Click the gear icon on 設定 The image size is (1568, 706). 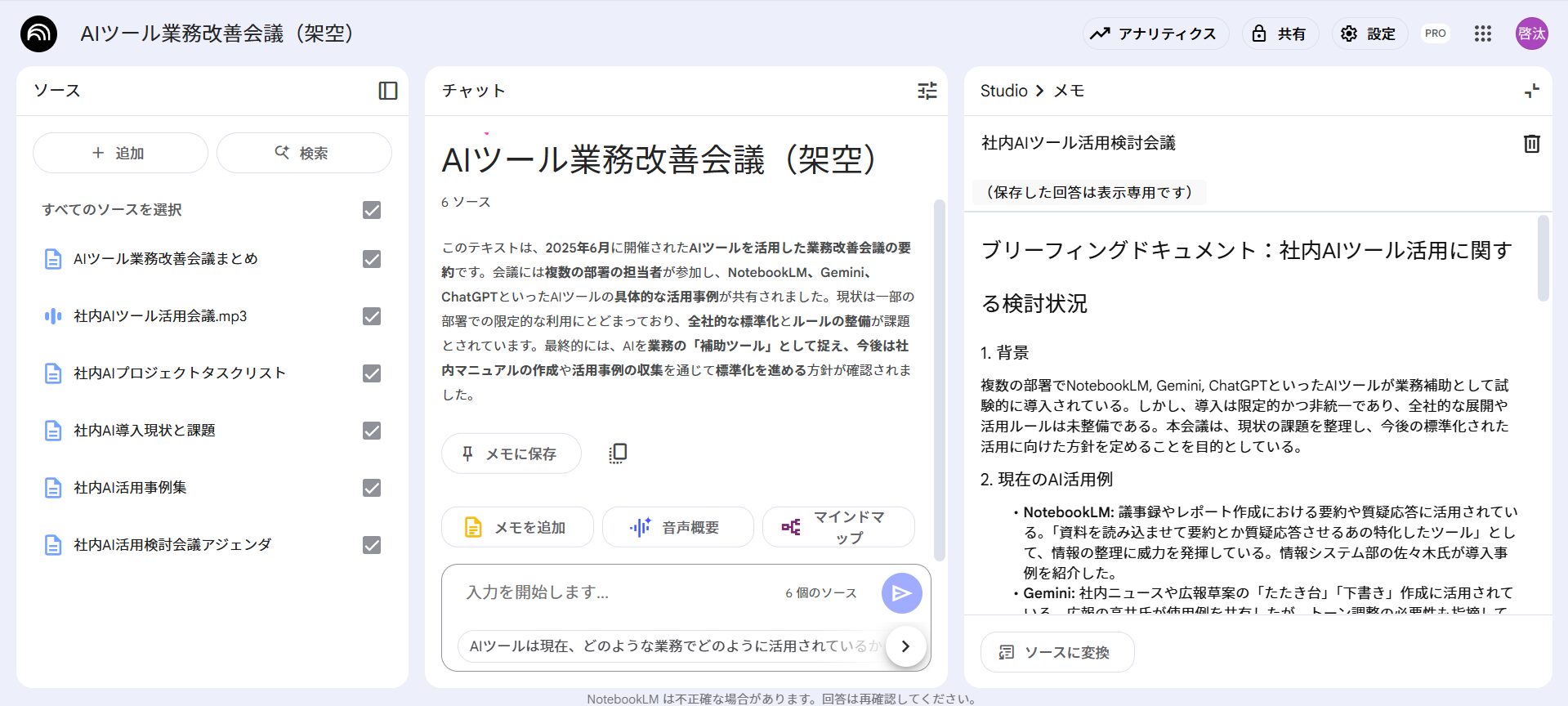(1349, 34)
